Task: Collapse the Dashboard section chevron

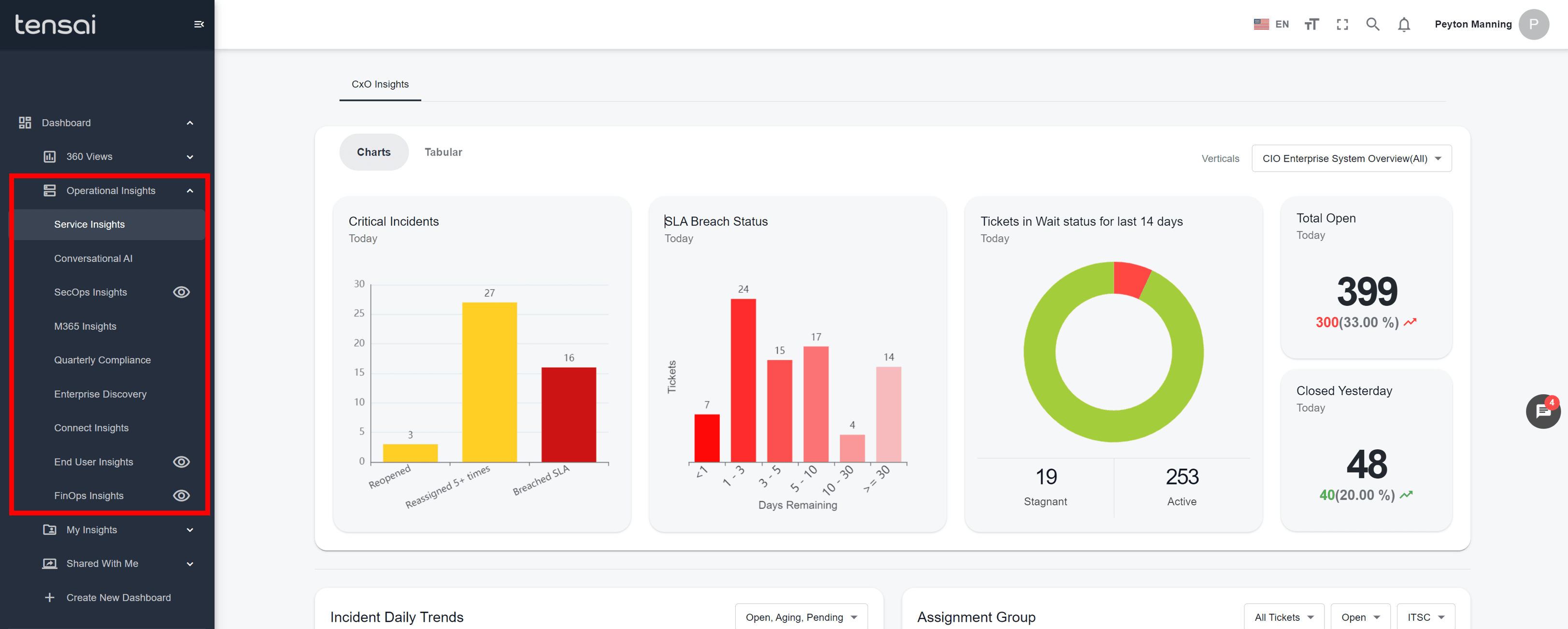Action: [x=190, y=123]
